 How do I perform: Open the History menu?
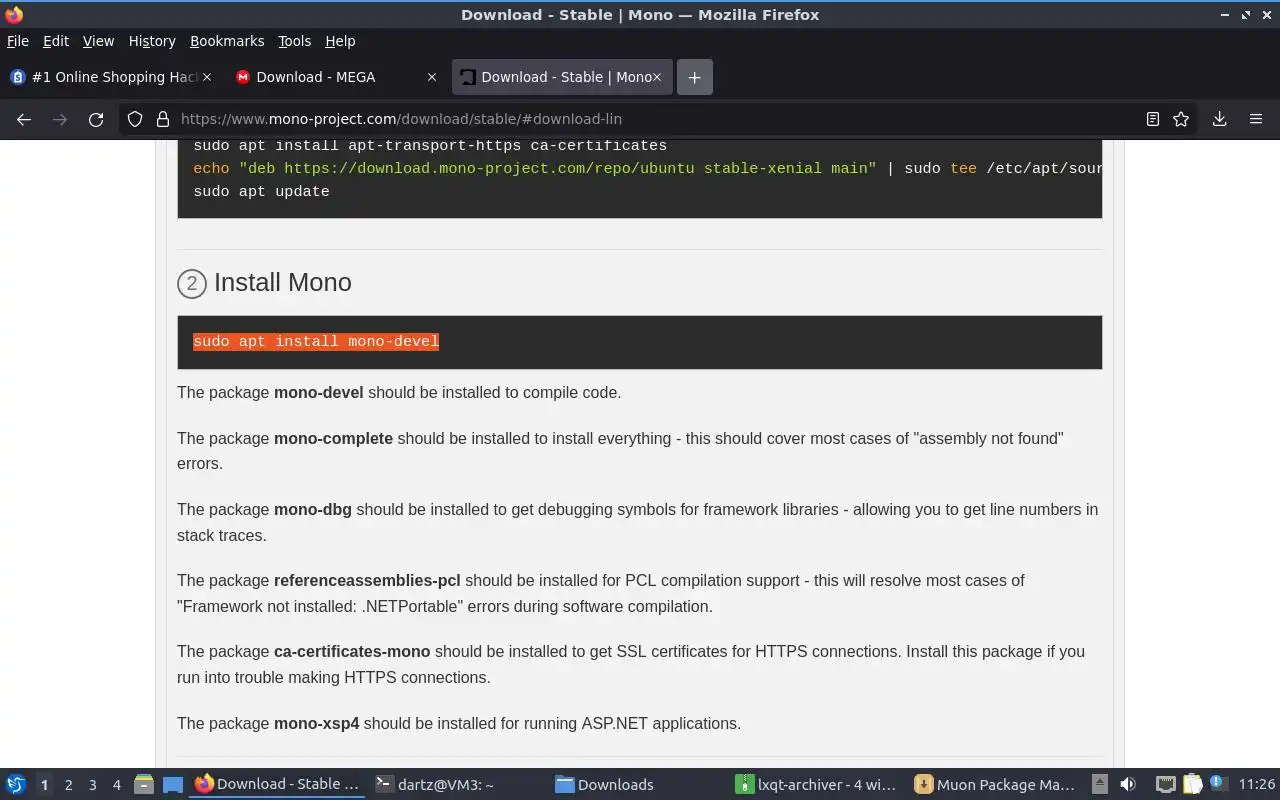point(152,41)
